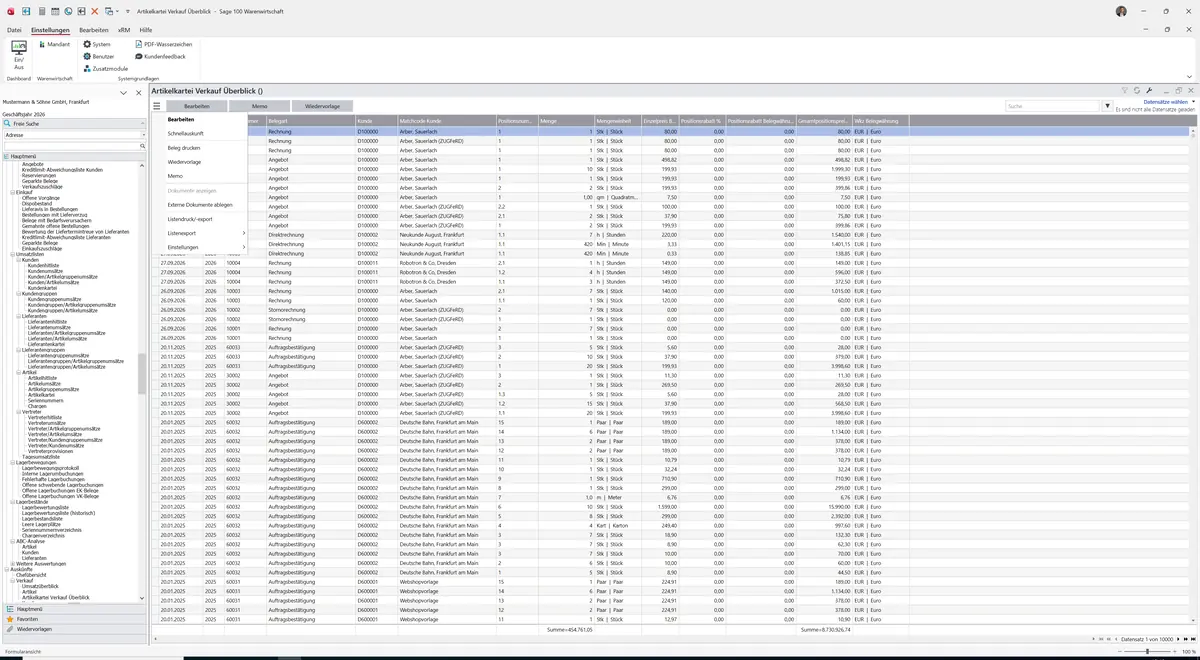1200x660 pixels.
Task: Expand Weitere Auswertungen tree node
Action: coord(12,563)
